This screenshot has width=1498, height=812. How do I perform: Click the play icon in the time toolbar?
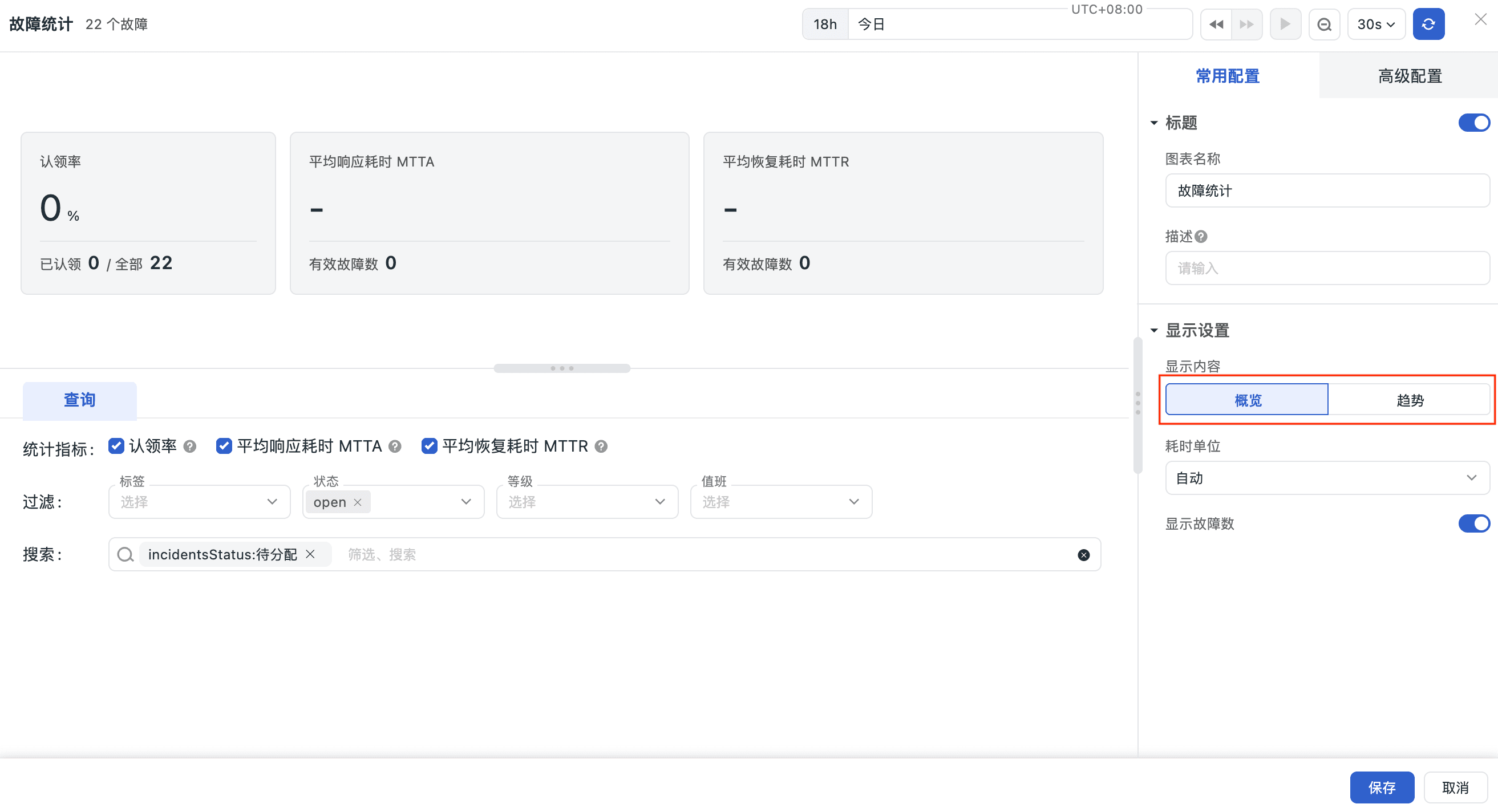pyautogui.click(x=1285, y=25)
